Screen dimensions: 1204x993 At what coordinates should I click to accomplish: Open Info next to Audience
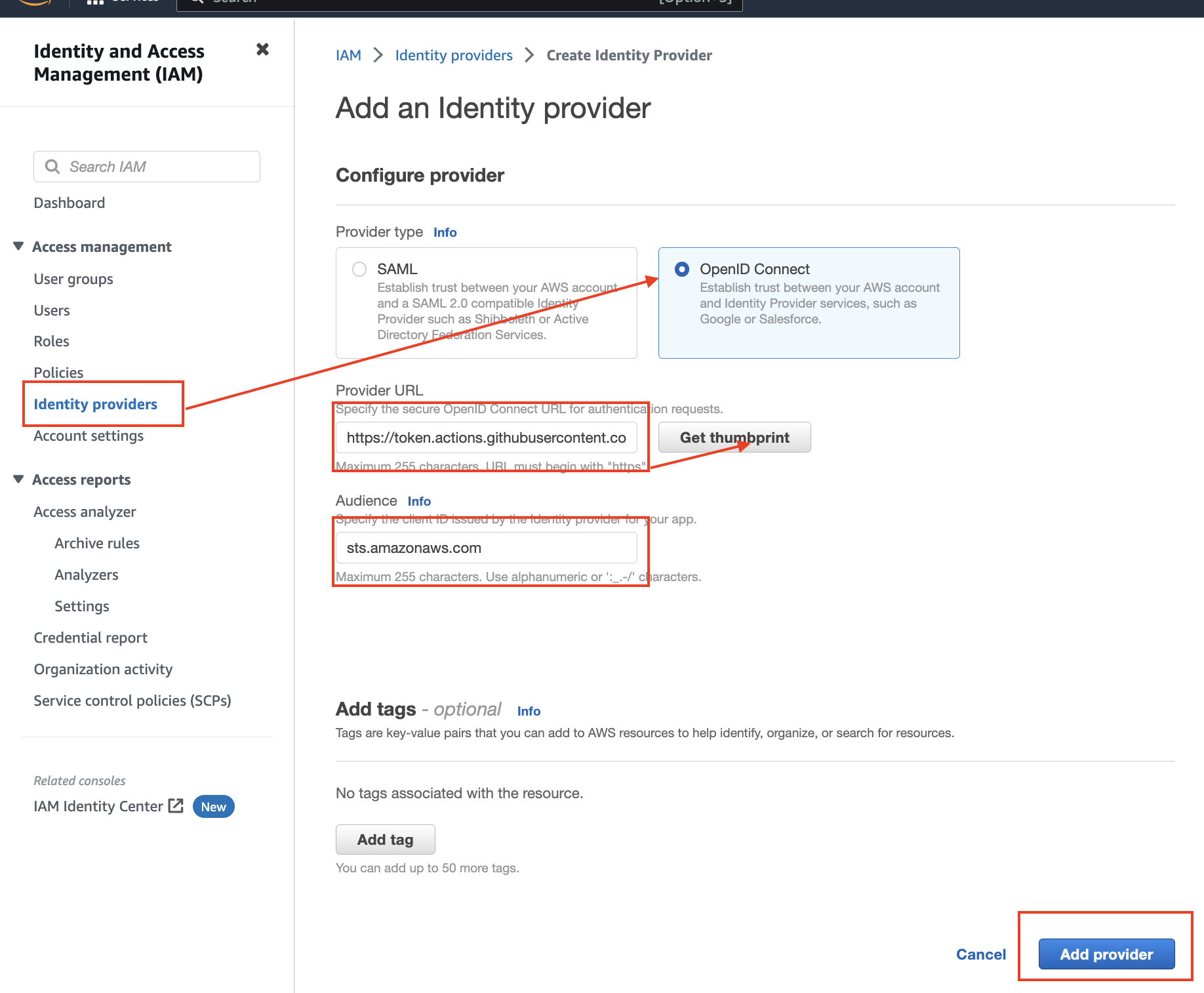click(x=419, y=501)
